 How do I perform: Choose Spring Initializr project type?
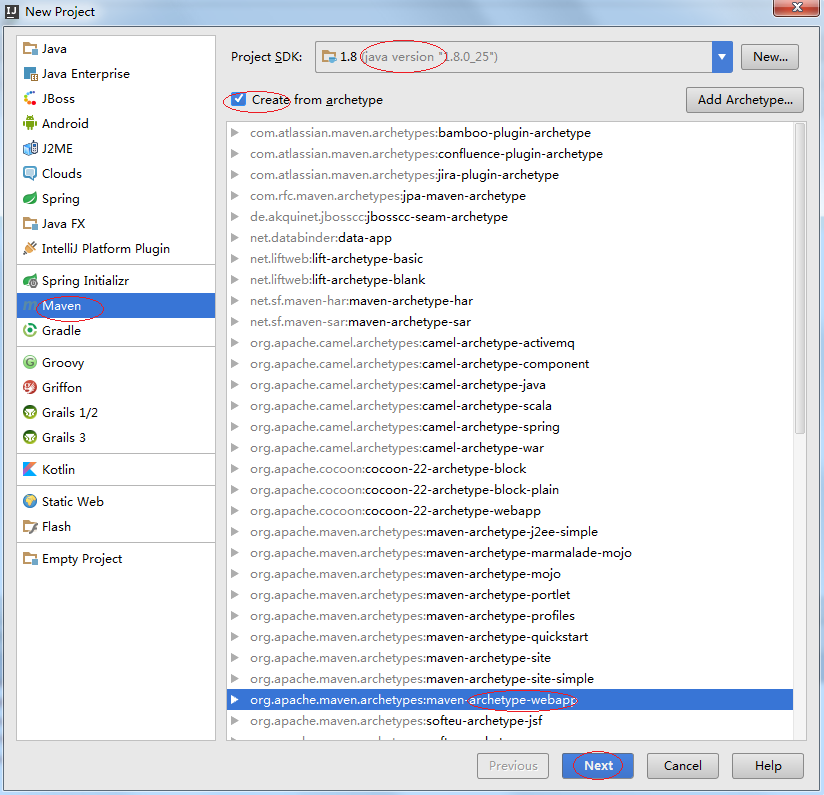[116, 281]
